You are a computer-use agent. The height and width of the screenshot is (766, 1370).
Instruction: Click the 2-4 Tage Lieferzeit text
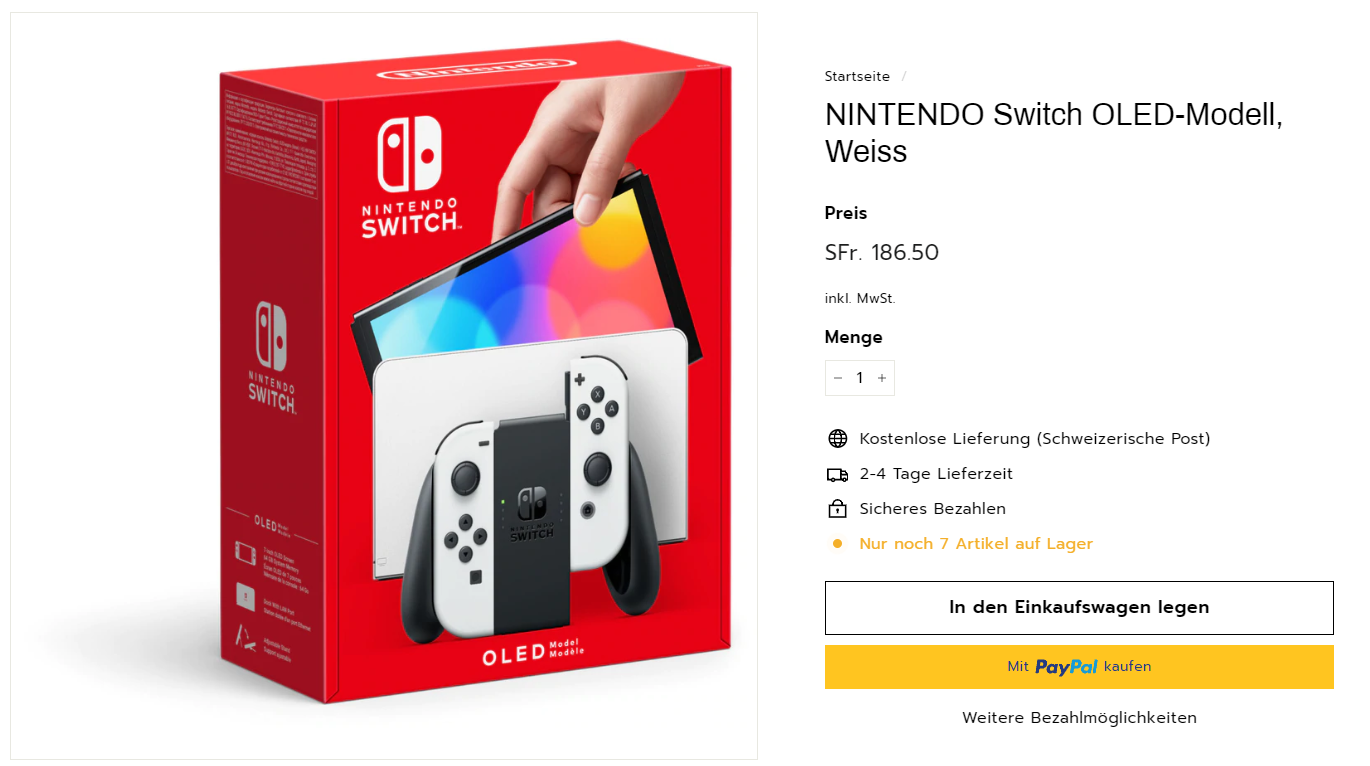[x=936, y=474]
